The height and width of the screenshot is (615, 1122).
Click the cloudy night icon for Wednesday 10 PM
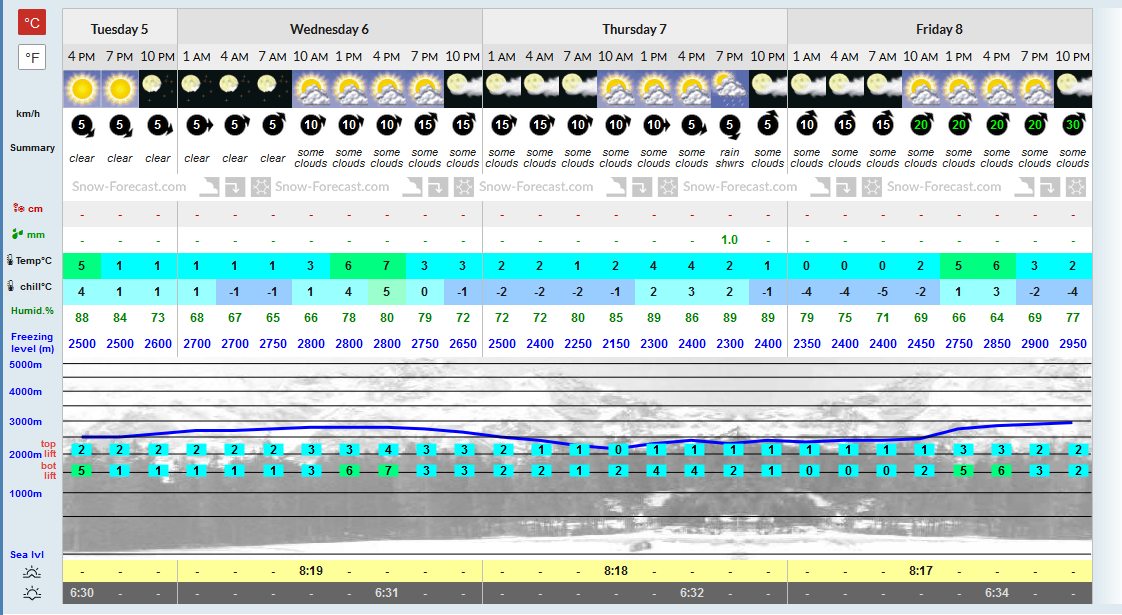click(x=463, y=89)
